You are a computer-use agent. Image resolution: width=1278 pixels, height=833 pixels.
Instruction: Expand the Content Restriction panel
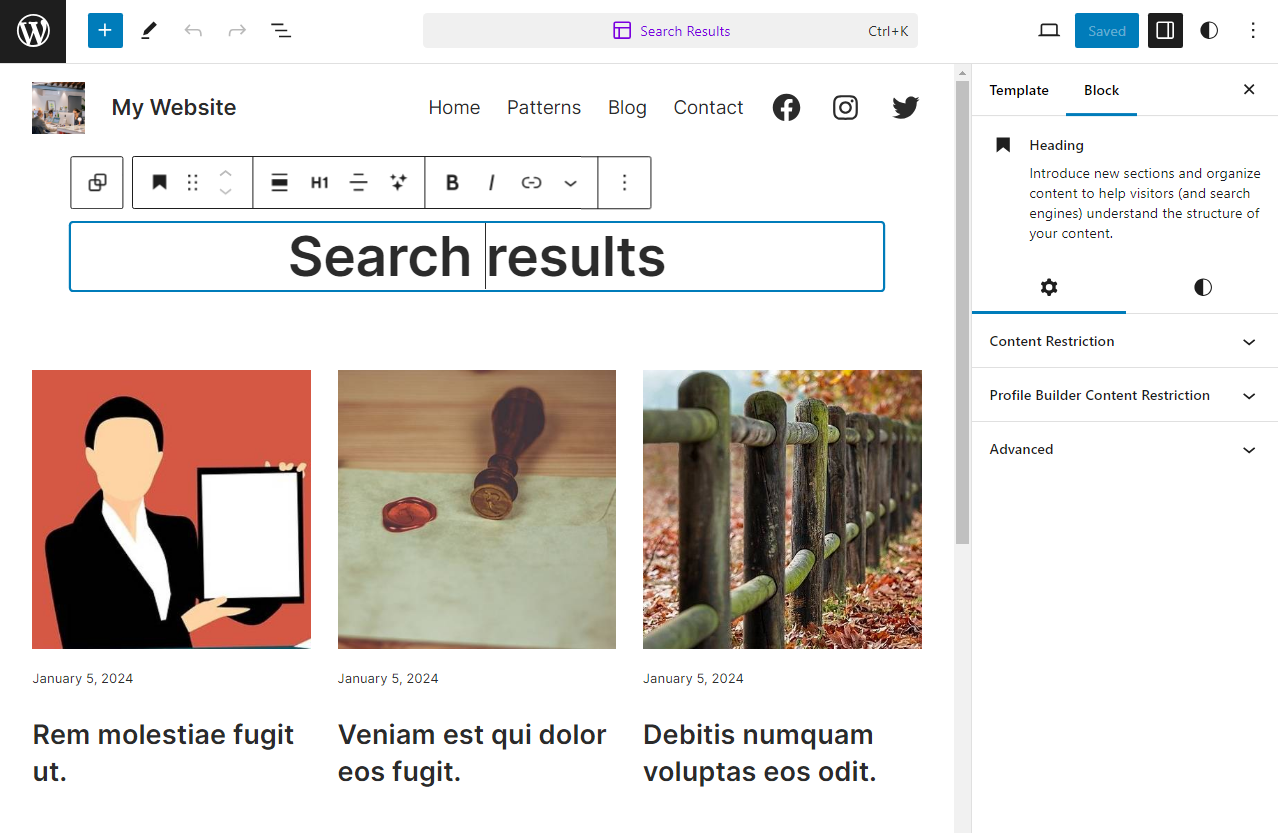point(1125,341)
